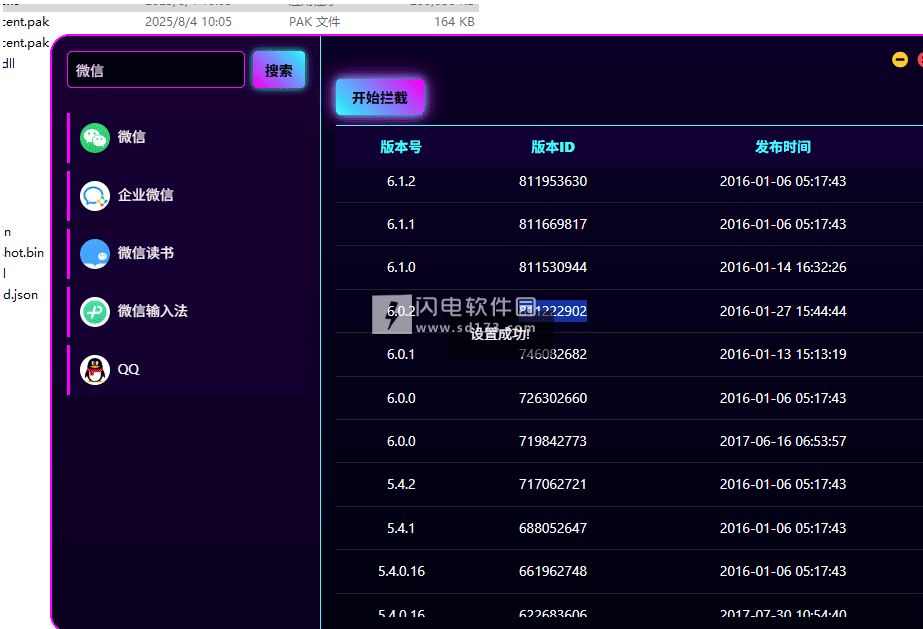Image resolution: width=923 pixels, height=629 pixels.
Task: Click the 搜索 search button
Action: tap(279, 70)
